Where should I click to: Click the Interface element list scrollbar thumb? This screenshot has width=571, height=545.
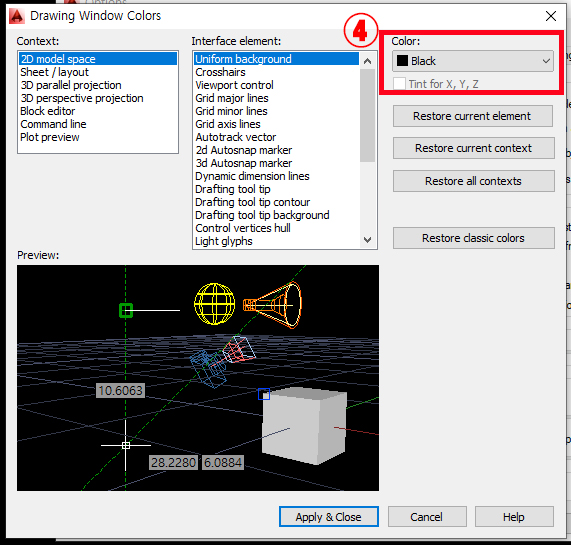[367, 115]
